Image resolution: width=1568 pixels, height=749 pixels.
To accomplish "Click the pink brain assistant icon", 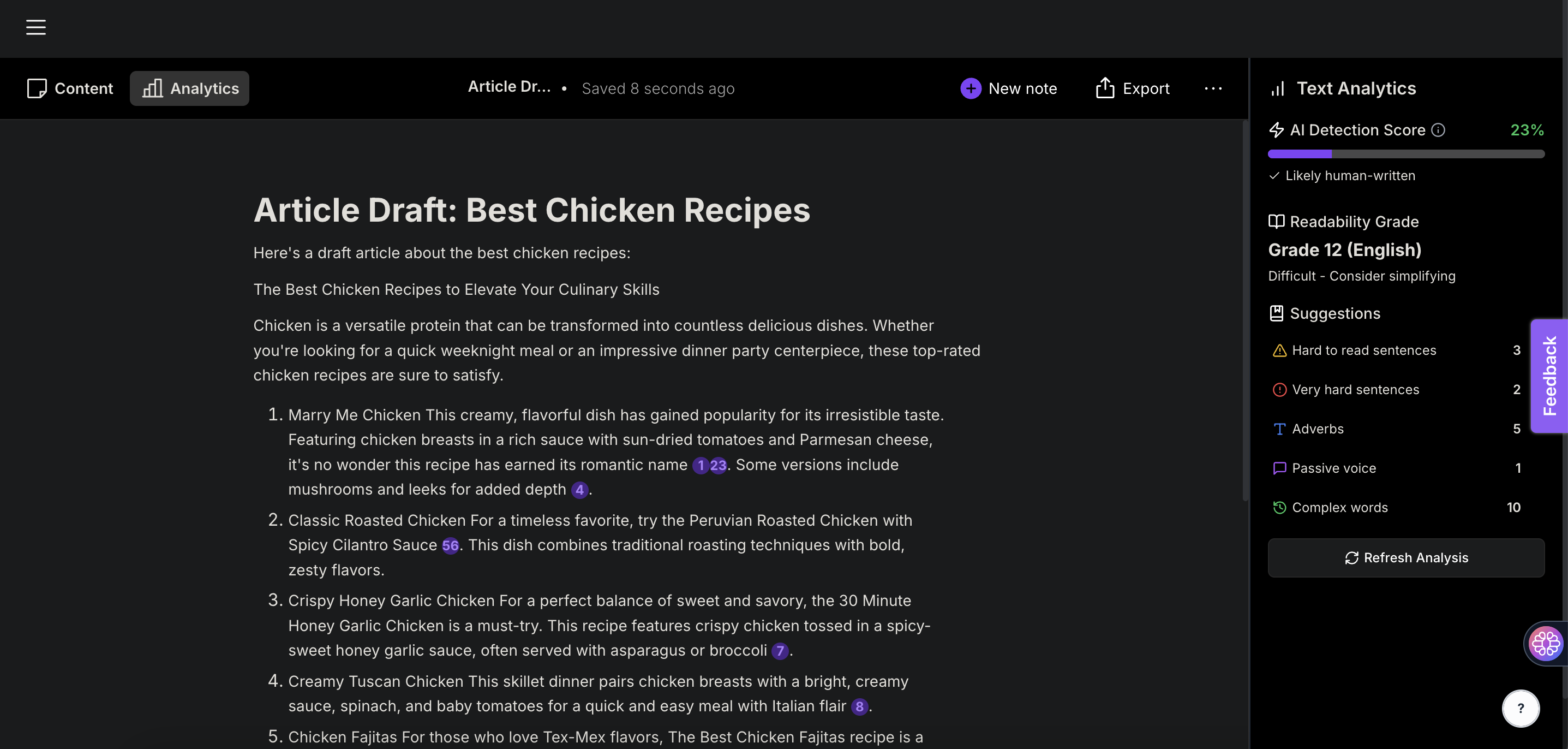I will click(x=1545, y=643).
